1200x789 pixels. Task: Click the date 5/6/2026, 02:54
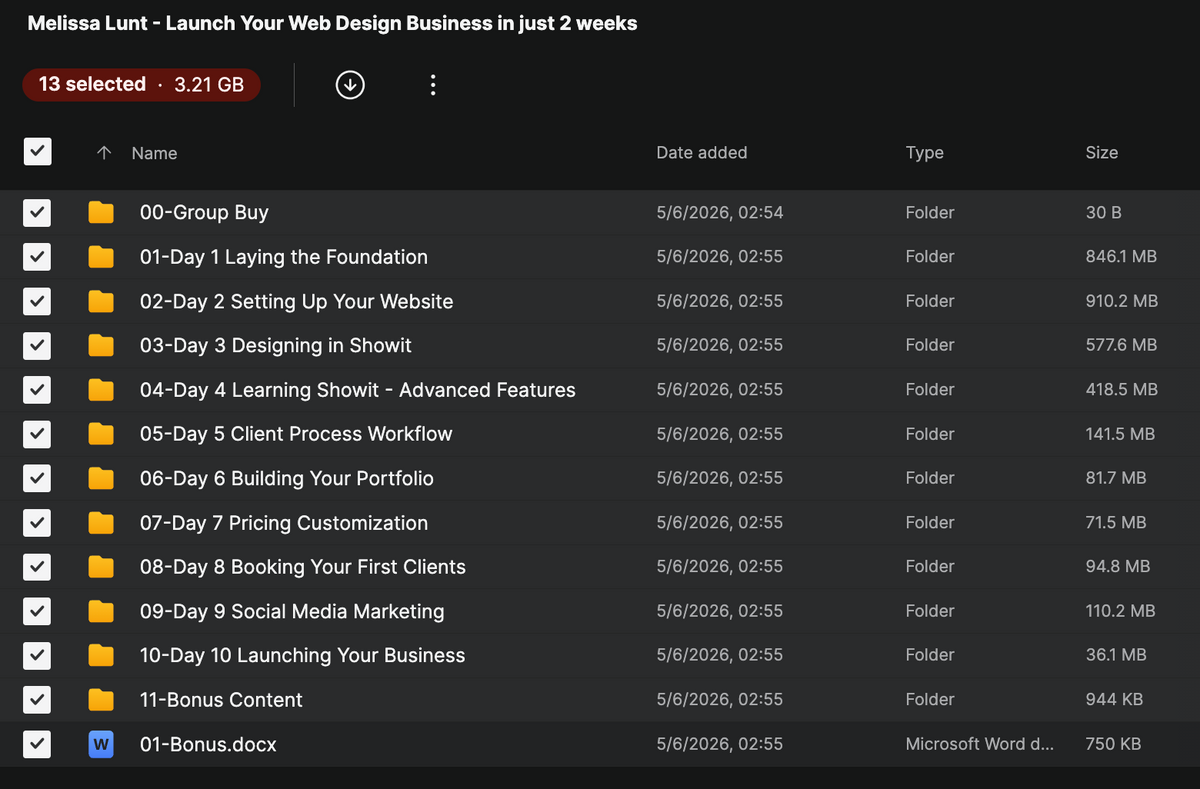click(720, 212)
